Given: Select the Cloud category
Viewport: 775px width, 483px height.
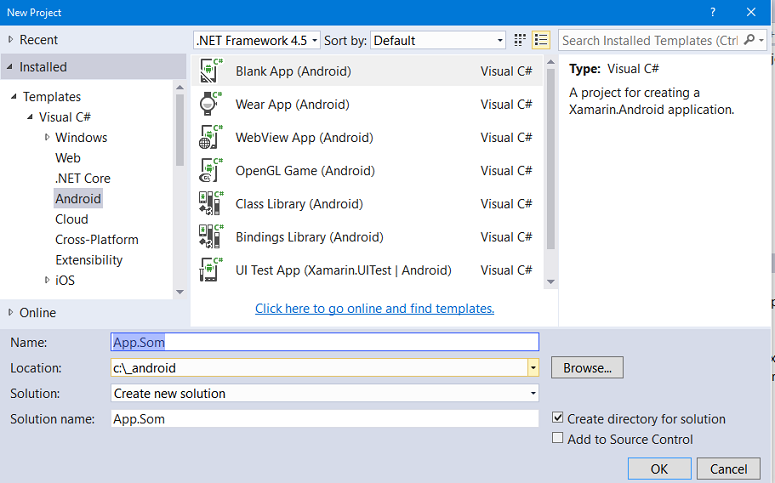Looking at the screenshot, I should pos(72,219).
